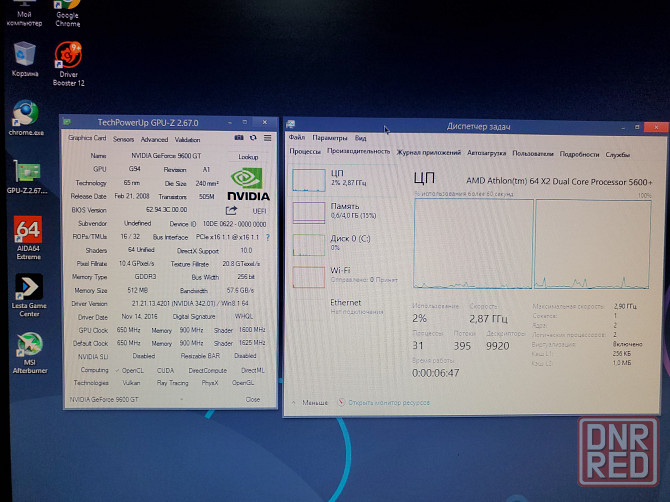Click the GPU-Z refresh icon
670x502 pixels.
click(253, 138)
